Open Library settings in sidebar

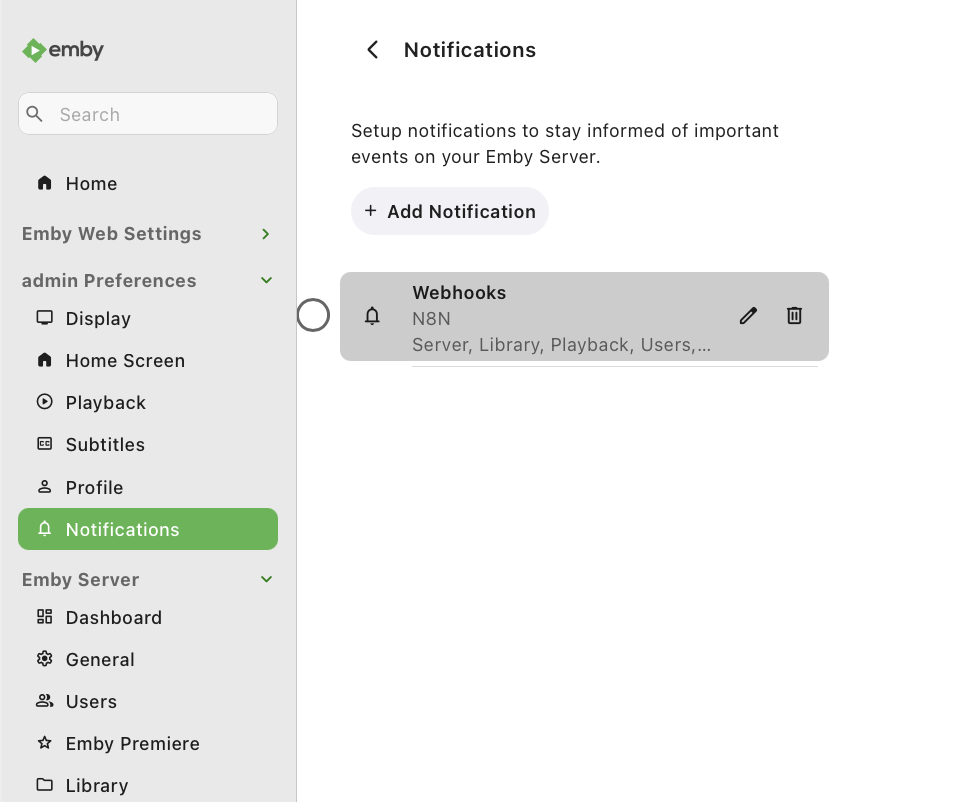[96, 785]
